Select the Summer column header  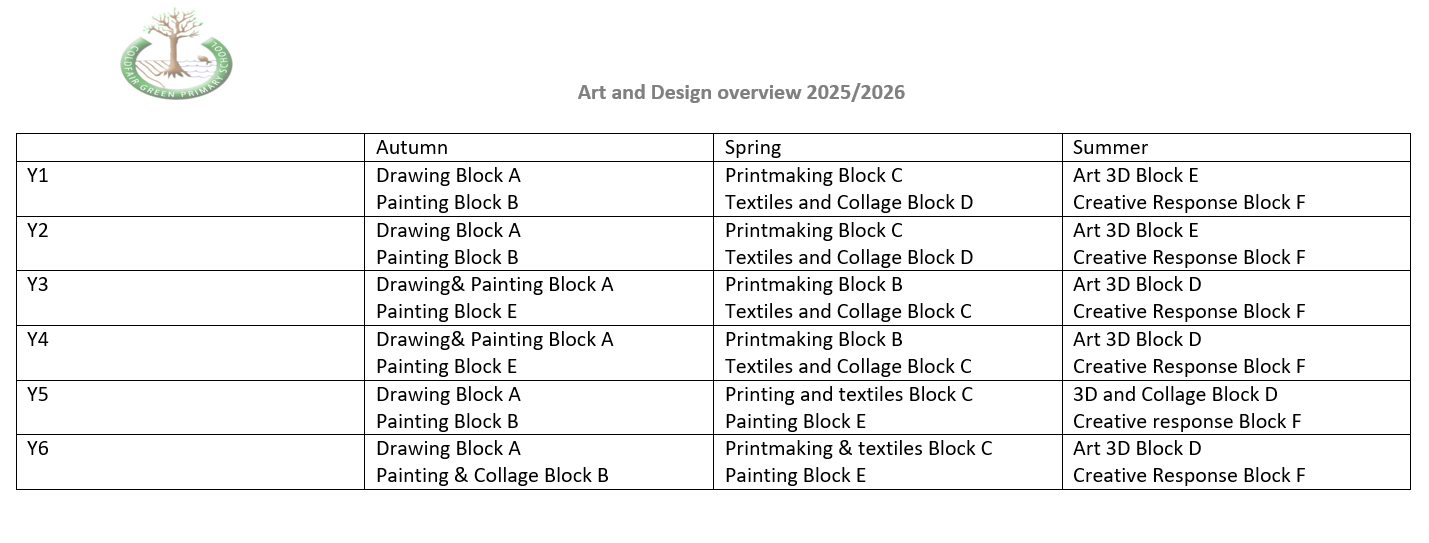click(1110, 148)
